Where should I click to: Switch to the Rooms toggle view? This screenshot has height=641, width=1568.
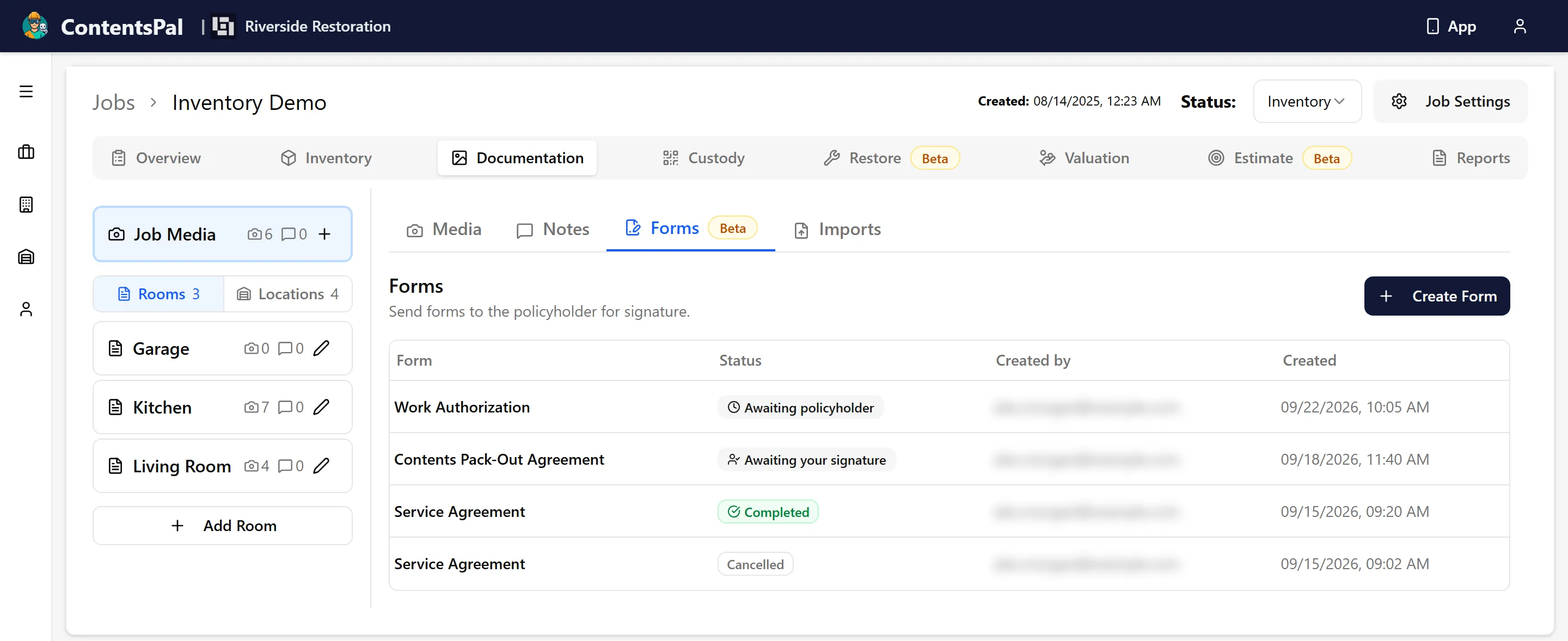158,294
